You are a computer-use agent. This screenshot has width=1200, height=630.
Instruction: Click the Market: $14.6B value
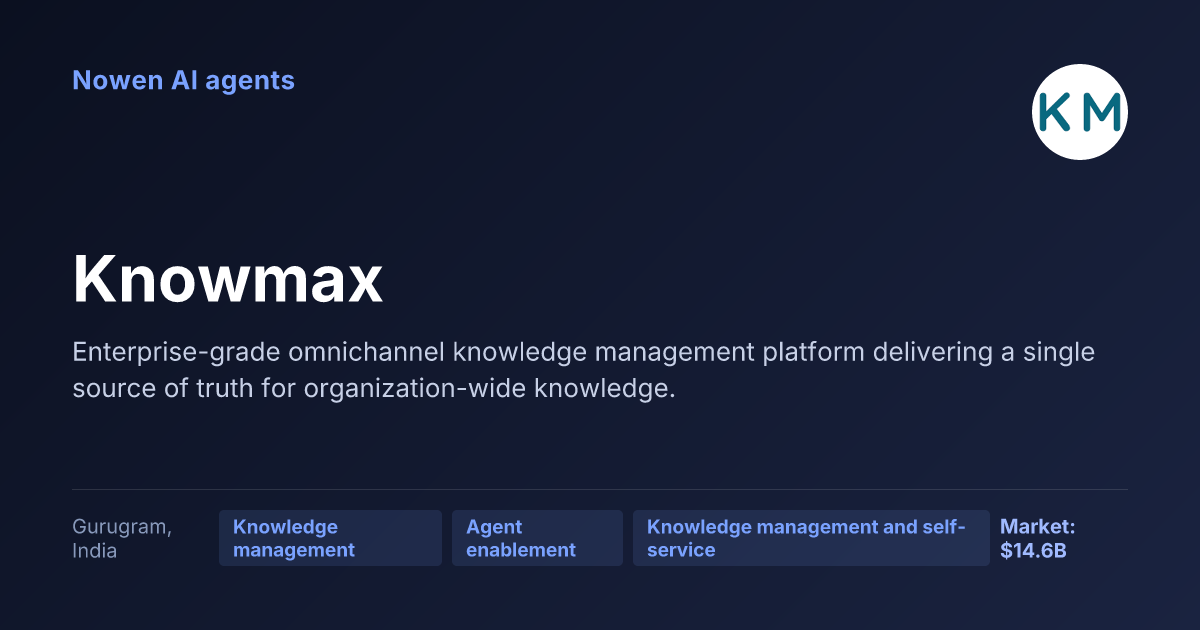tap(1038, 538)
